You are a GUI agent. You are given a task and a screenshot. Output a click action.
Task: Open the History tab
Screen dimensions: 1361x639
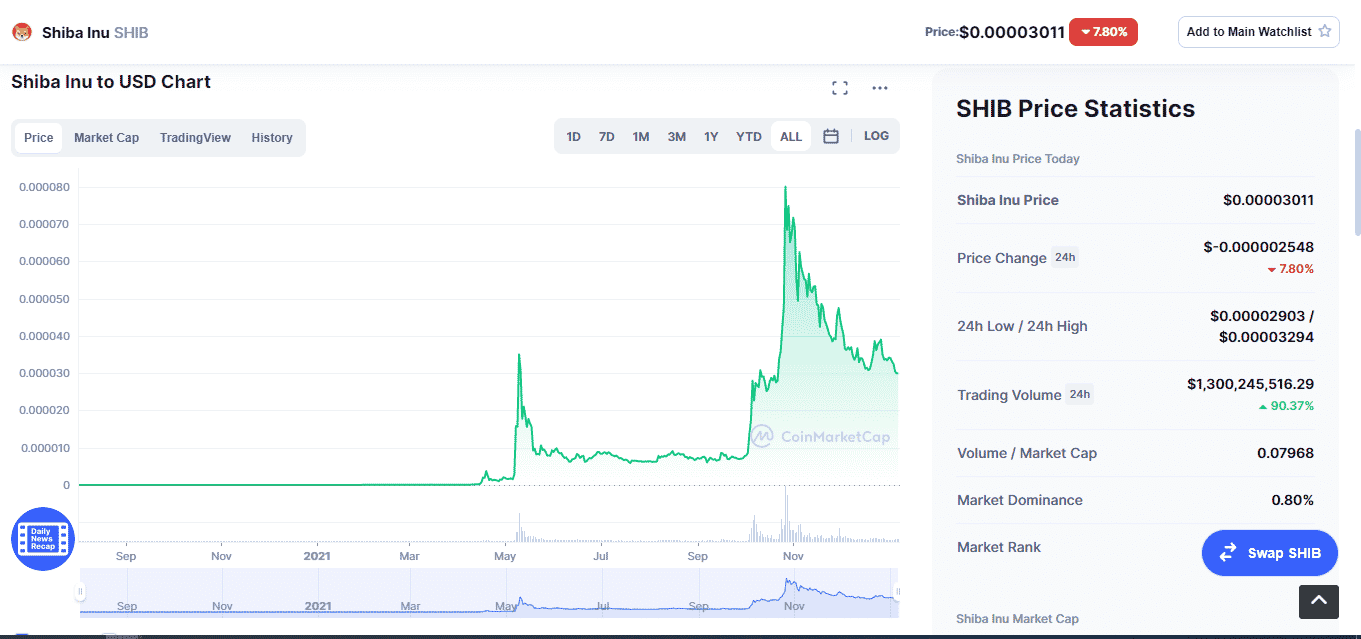[x=272, y=138]
